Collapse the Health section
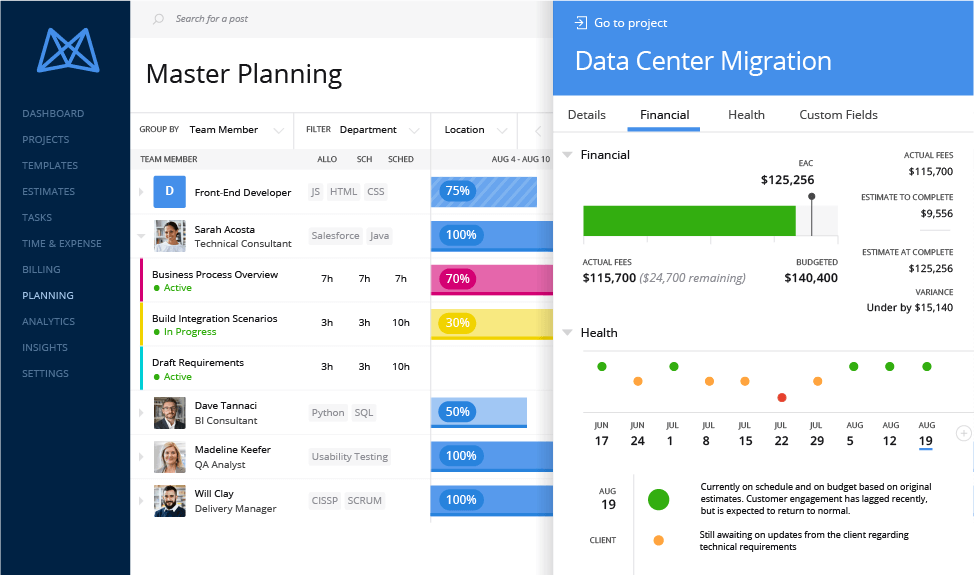Viewport: 974px width, 576px height. click(567, 332)
